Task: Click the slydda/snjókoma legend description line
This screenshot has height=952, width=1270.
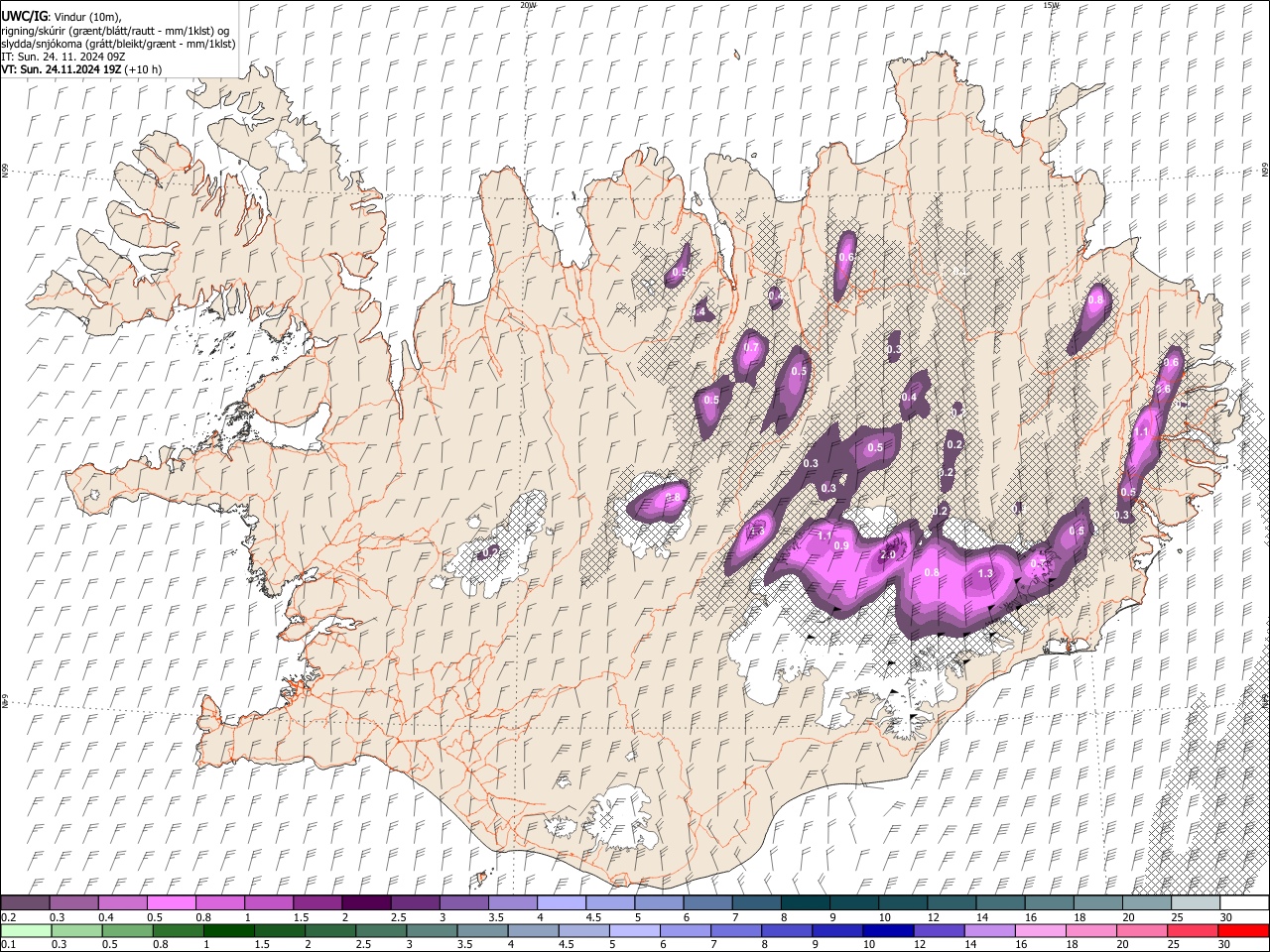Action: pos(118,44)
